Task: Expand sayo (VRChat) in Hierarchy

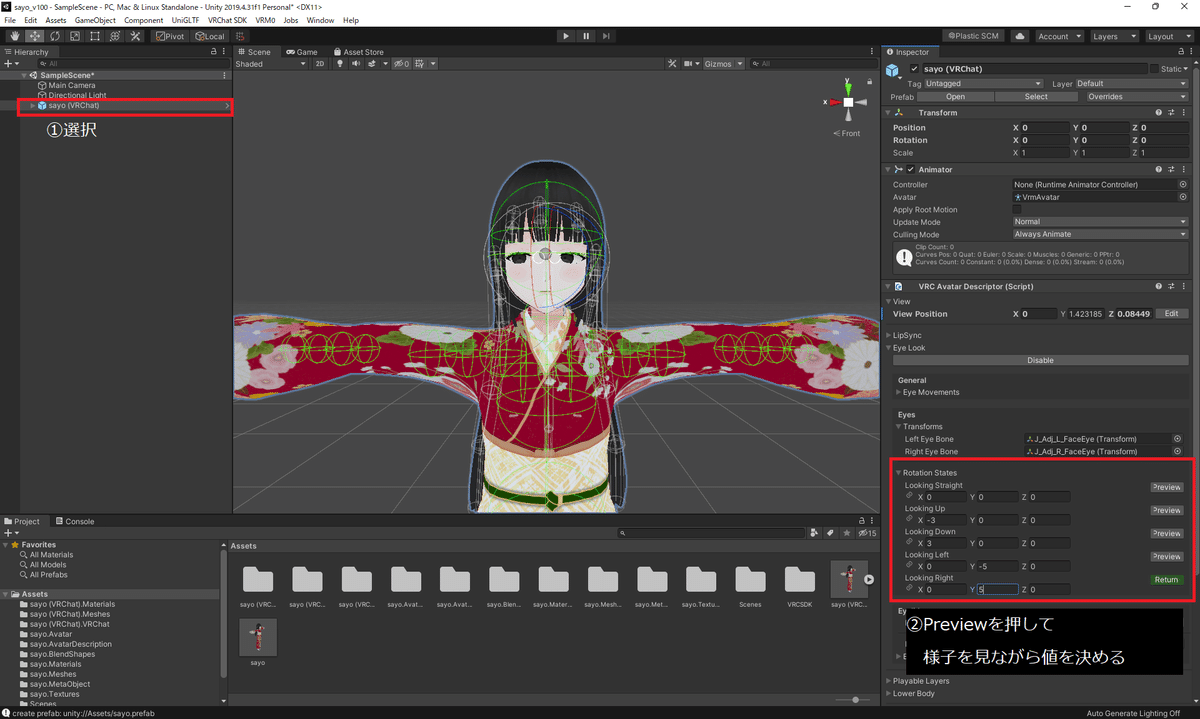Action: (x=32, y=106)
